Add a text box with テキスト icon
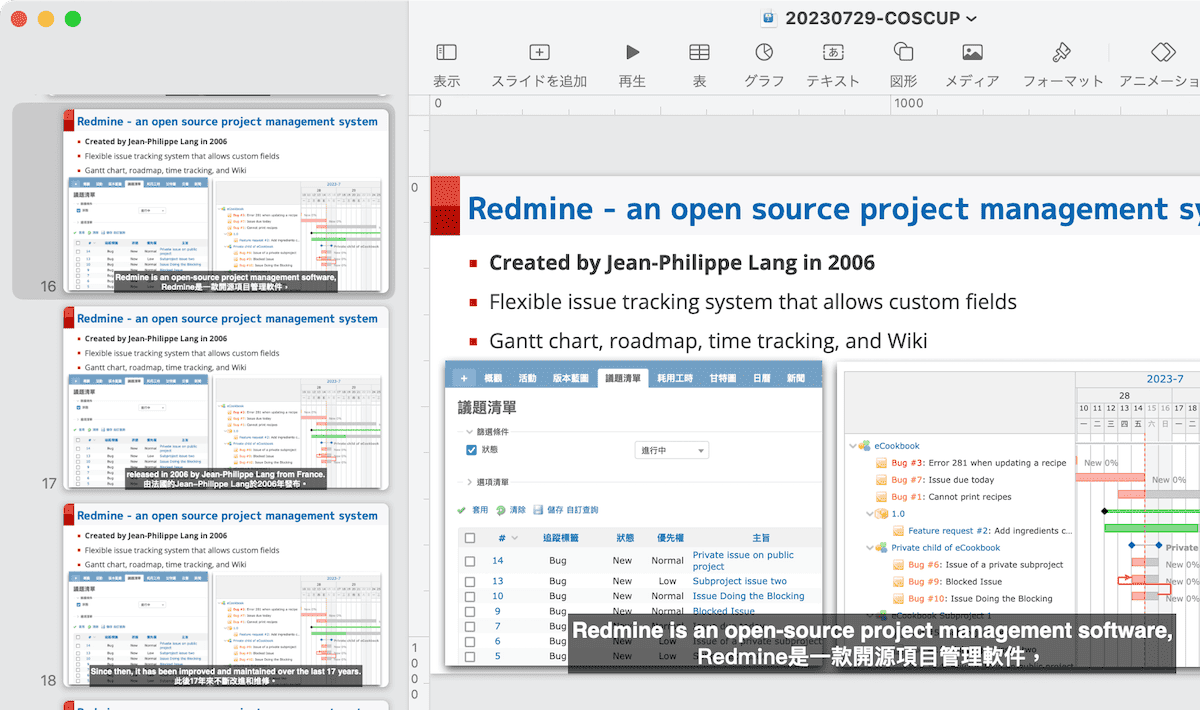Screen dimensions: 1200x710 833,53
